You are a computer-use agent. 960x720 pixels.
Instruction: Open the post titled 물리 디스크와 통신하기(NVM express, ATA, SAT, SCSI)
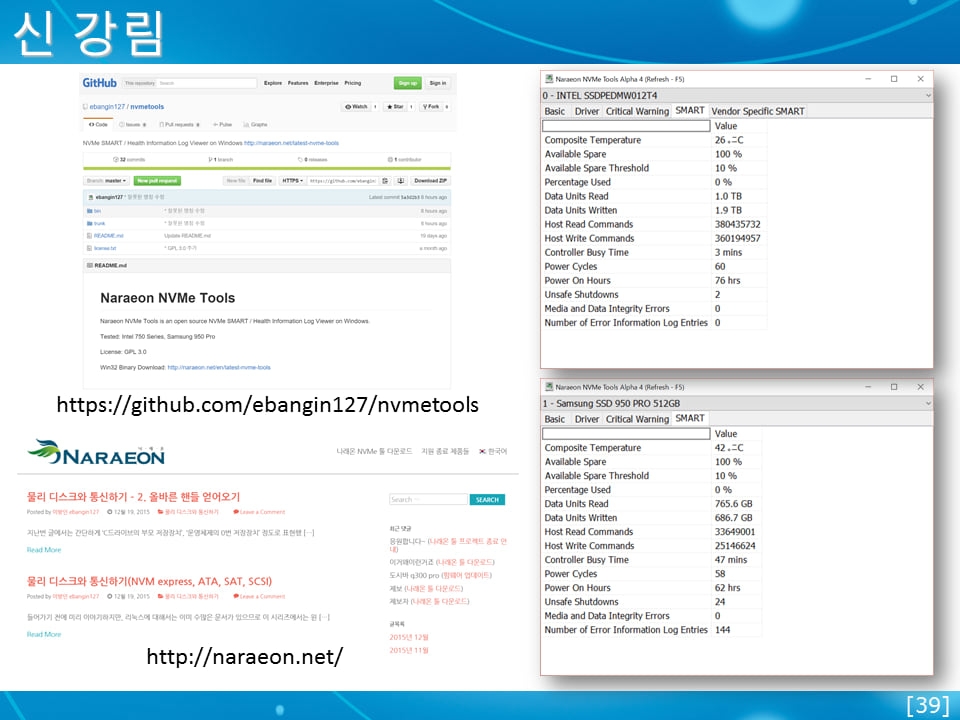pyautogui.click(x=149, y=581)
